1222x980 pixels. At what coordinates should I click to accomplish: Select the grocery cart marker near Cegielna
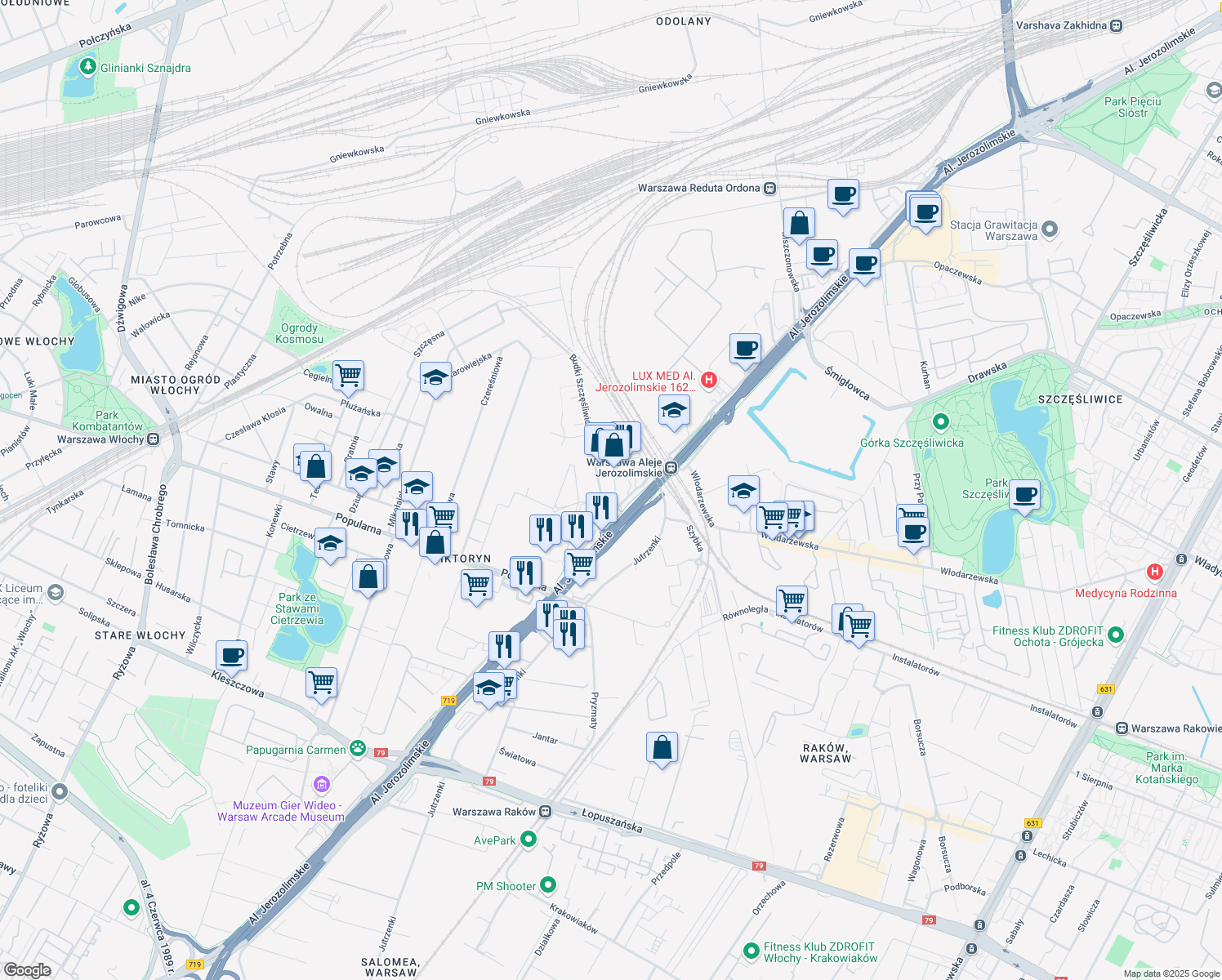(348, 377)
